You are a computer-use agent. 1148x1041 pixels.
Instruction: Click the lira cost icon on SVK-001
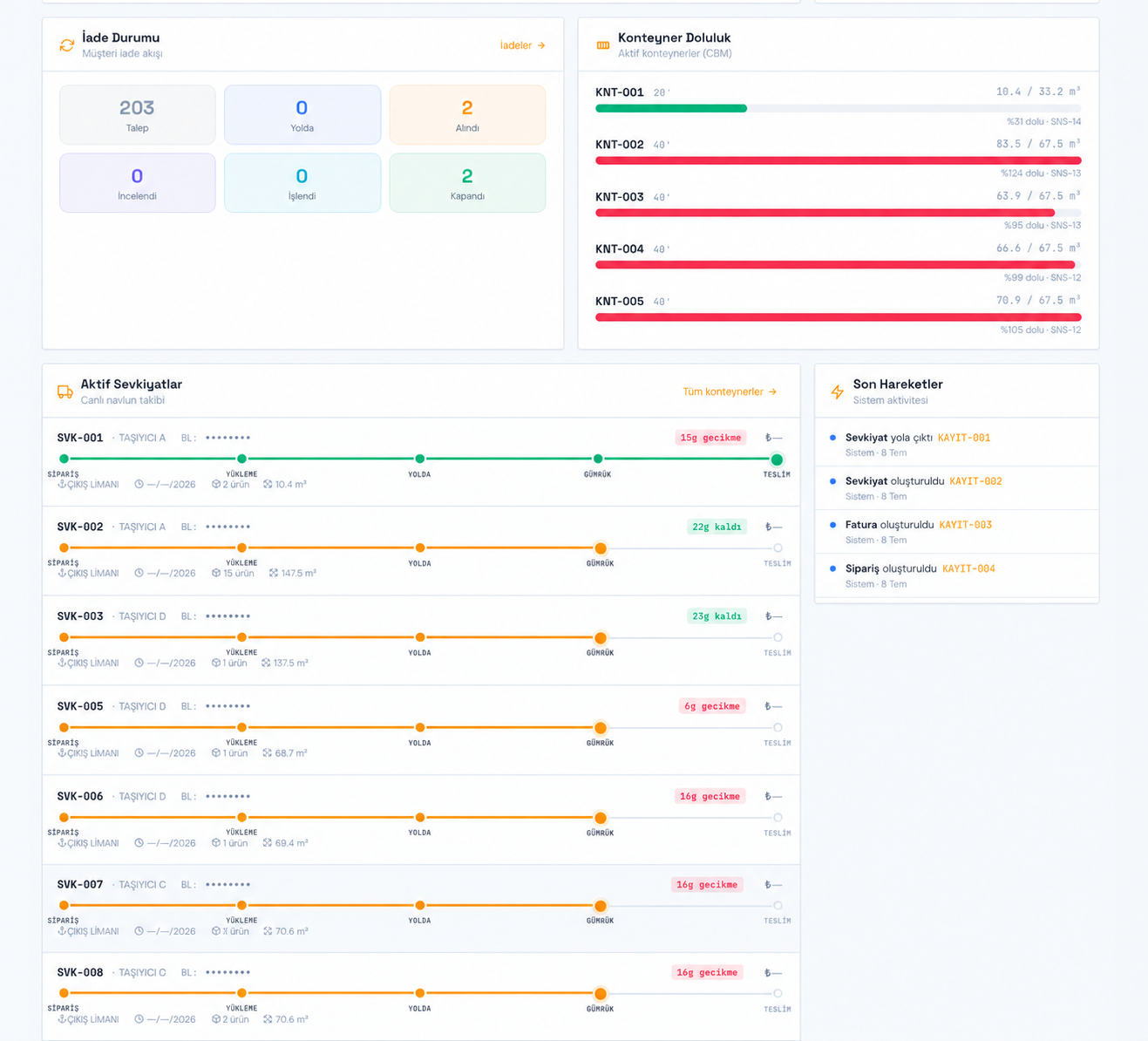(x=768, y=438)
